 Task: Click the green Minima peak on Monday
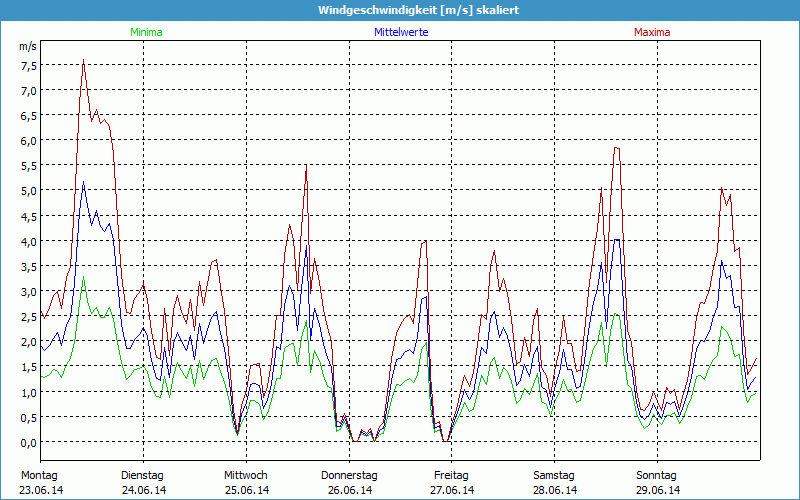tap(84, 277)
